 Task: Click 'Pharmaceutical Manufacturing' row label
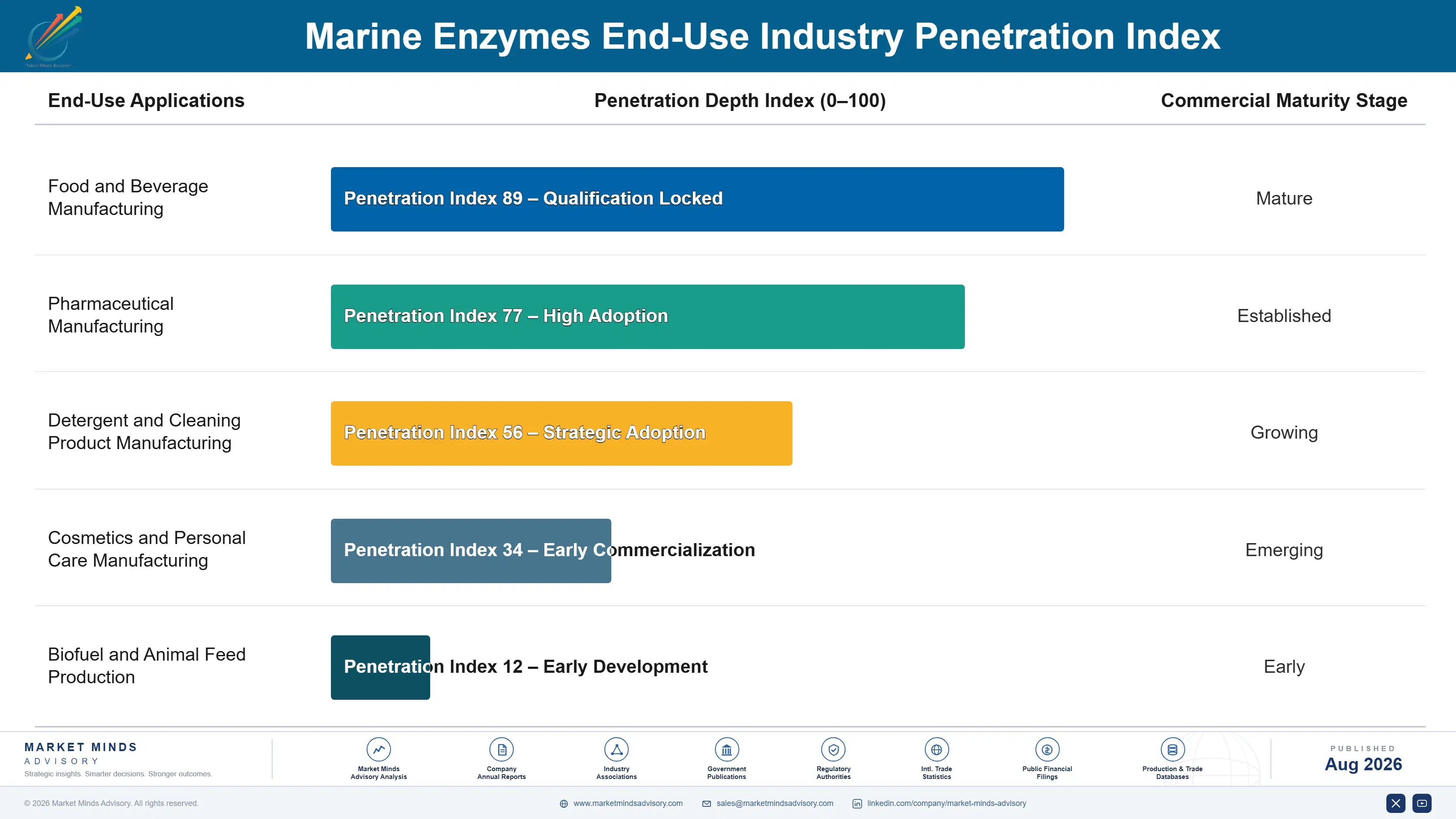tap(111, 315)
